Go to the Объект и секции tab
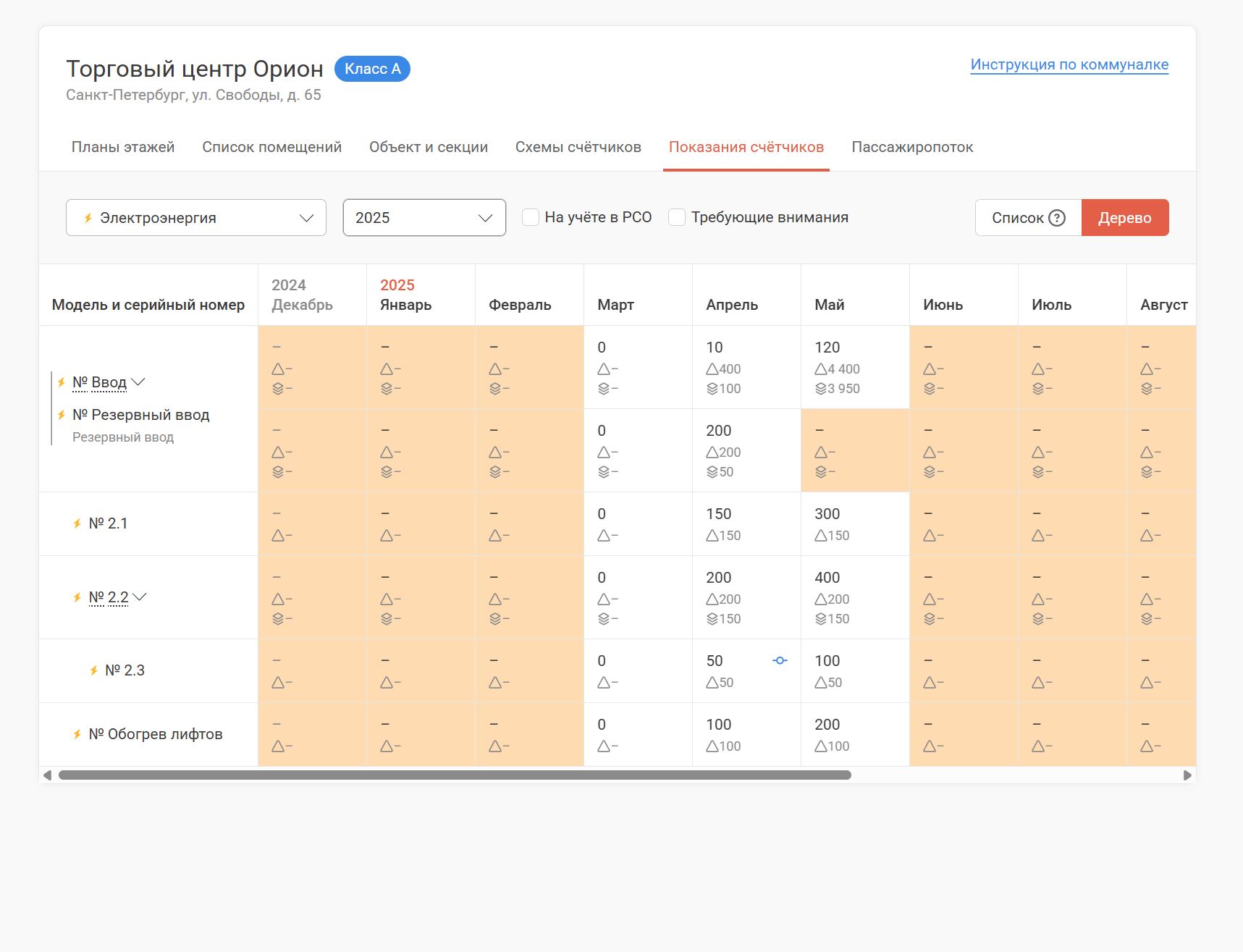This screenshot has width=1243, height=952. point(429,147)
